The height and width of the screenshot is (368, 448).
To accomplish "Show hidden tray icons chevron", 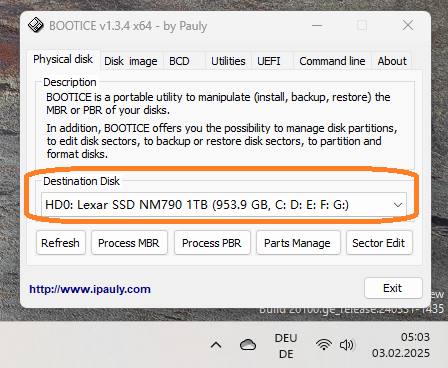I will tap(216, 345).
